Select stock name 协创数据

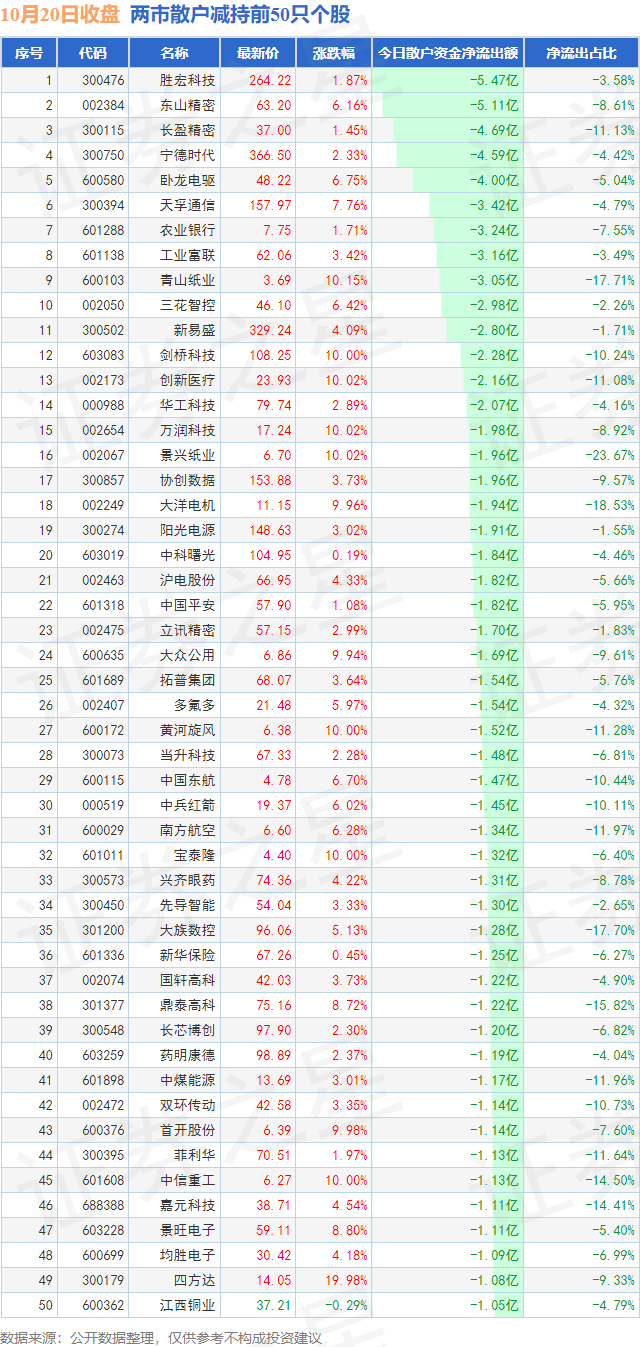coord(187,480)
